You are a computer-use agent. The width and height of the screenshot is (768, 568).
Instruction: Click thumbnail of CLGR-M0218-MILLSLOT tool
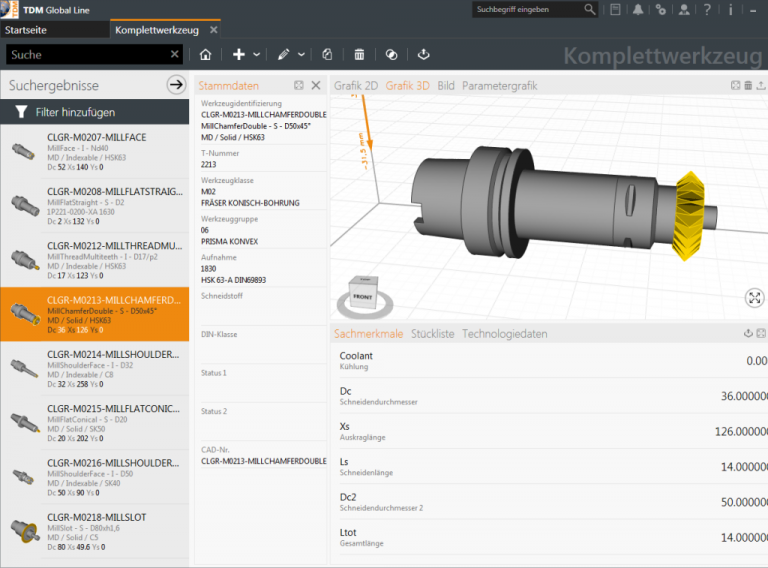point(24,531)
